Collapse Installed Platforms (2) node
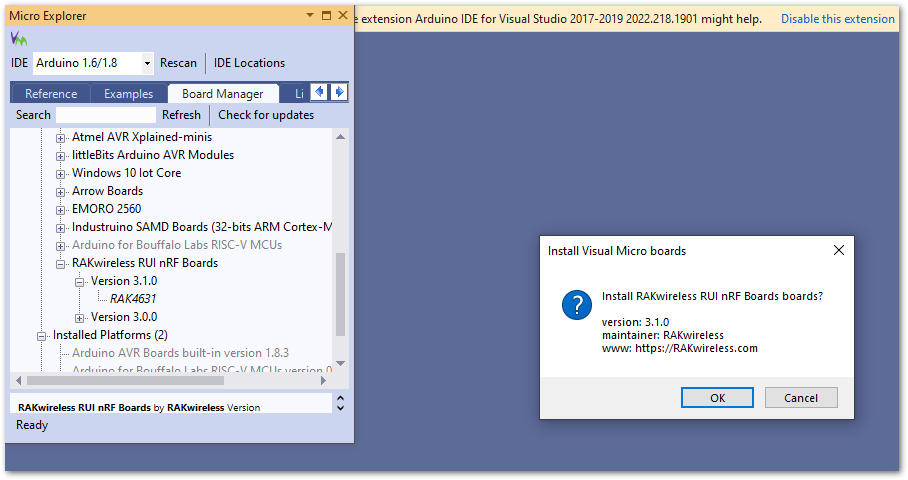The image size is (908, 480). coord(41,335)
